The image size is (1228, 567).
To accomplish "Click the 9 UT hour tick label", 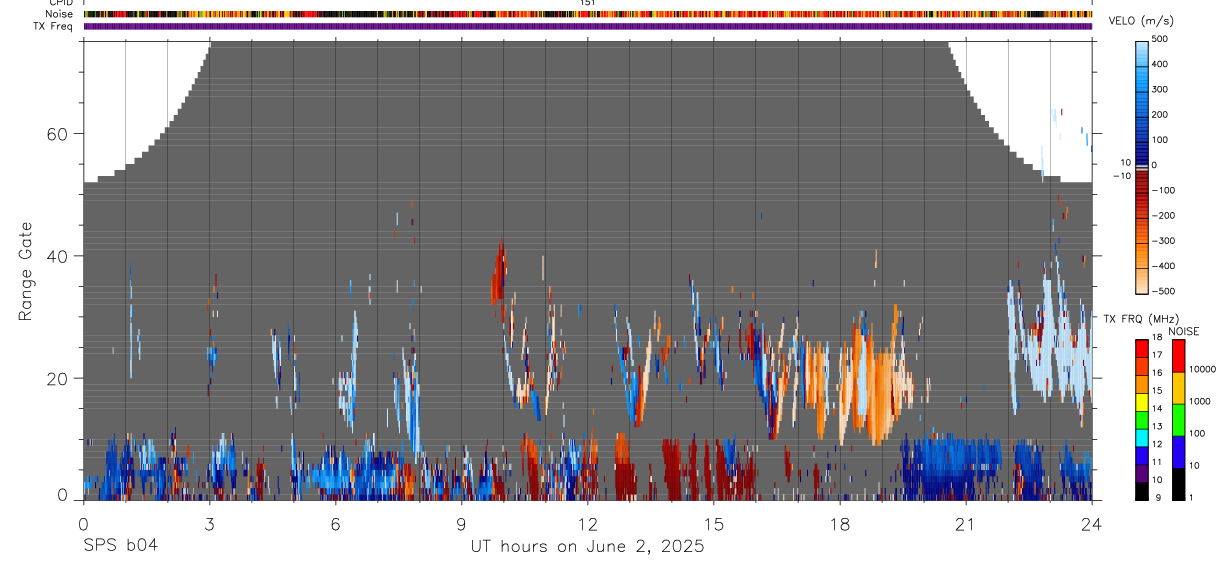I will click(x=461, y=524).
